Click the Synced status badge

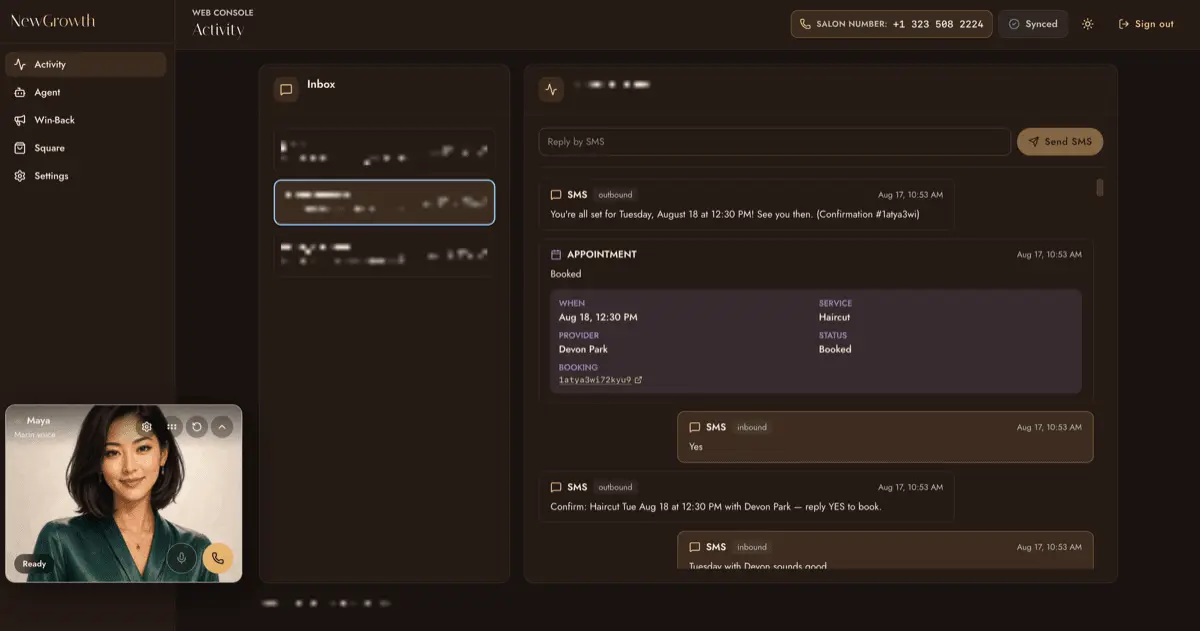point(1033,24)
